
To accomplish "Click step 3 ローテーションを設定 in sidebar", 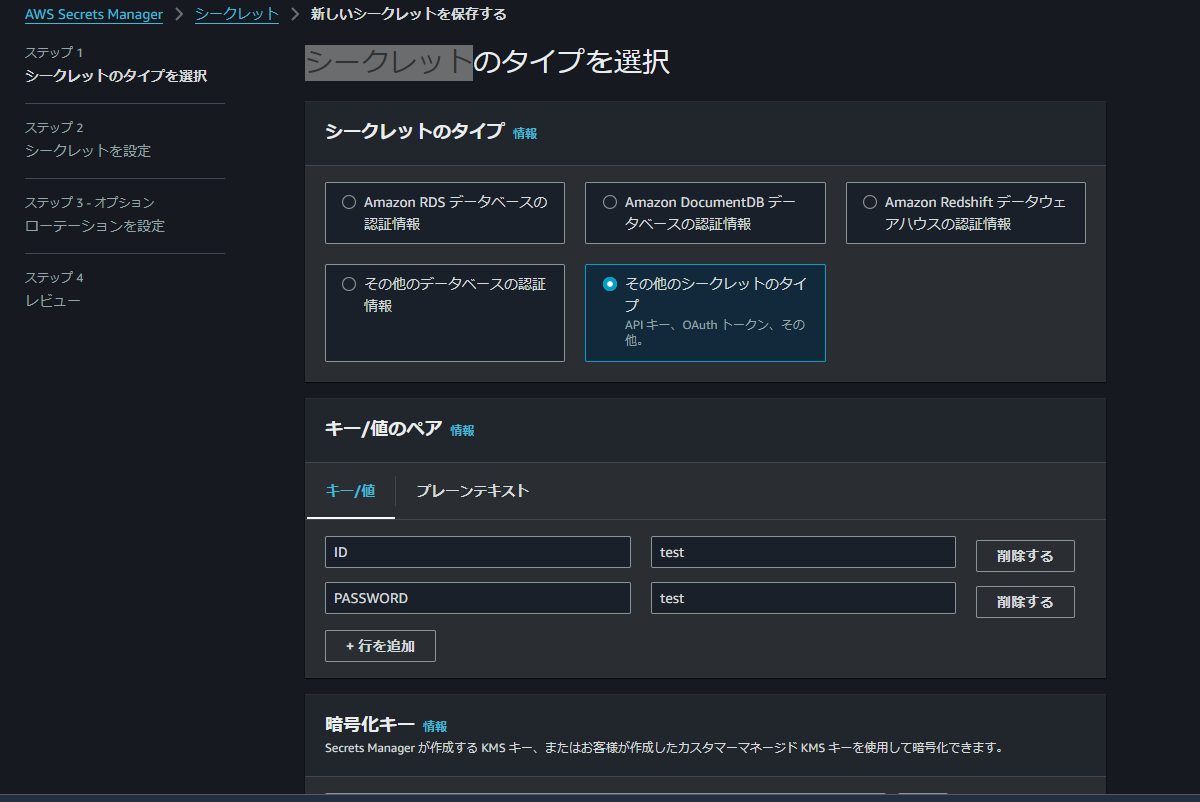I will [95, 226].
